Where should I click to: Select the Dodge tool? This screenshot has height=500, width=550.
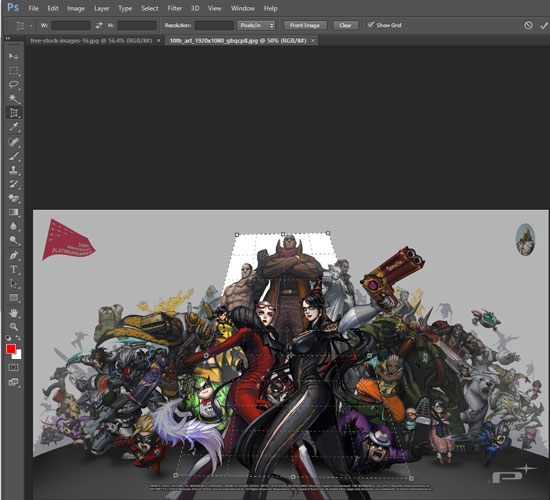14,240
